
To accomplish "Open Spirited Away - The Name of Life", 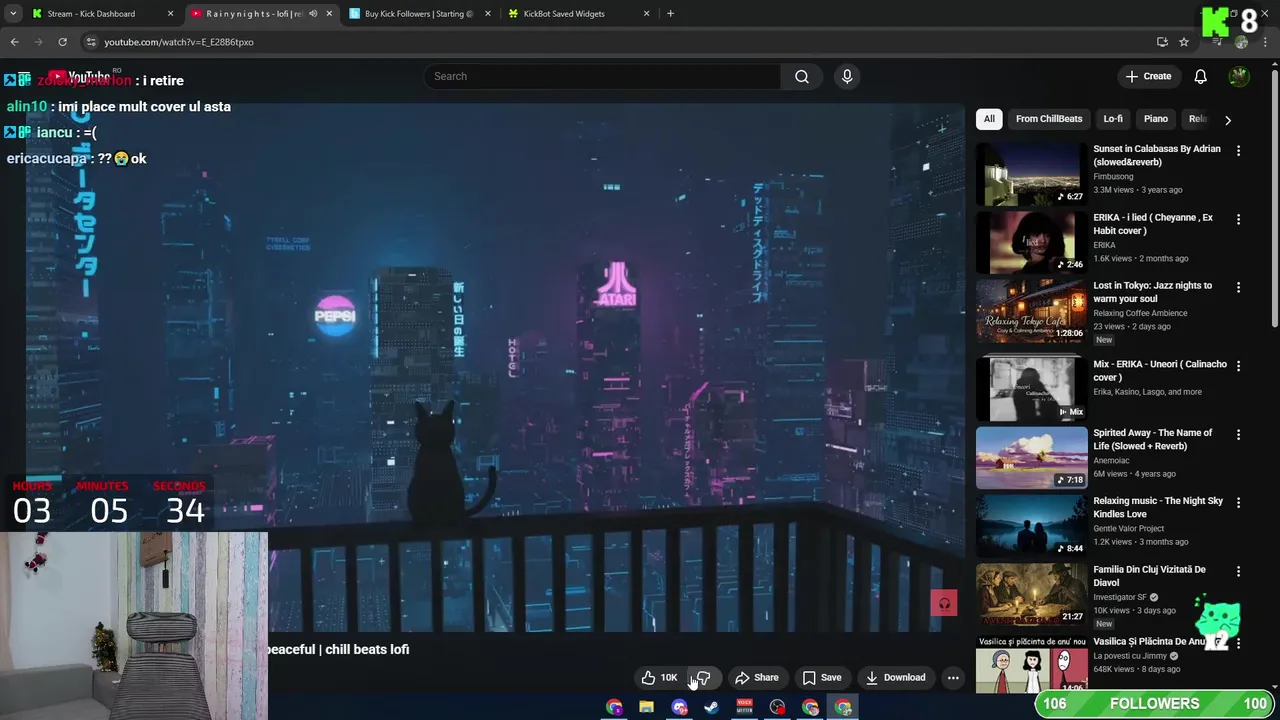I will [x=1153, y=439].
